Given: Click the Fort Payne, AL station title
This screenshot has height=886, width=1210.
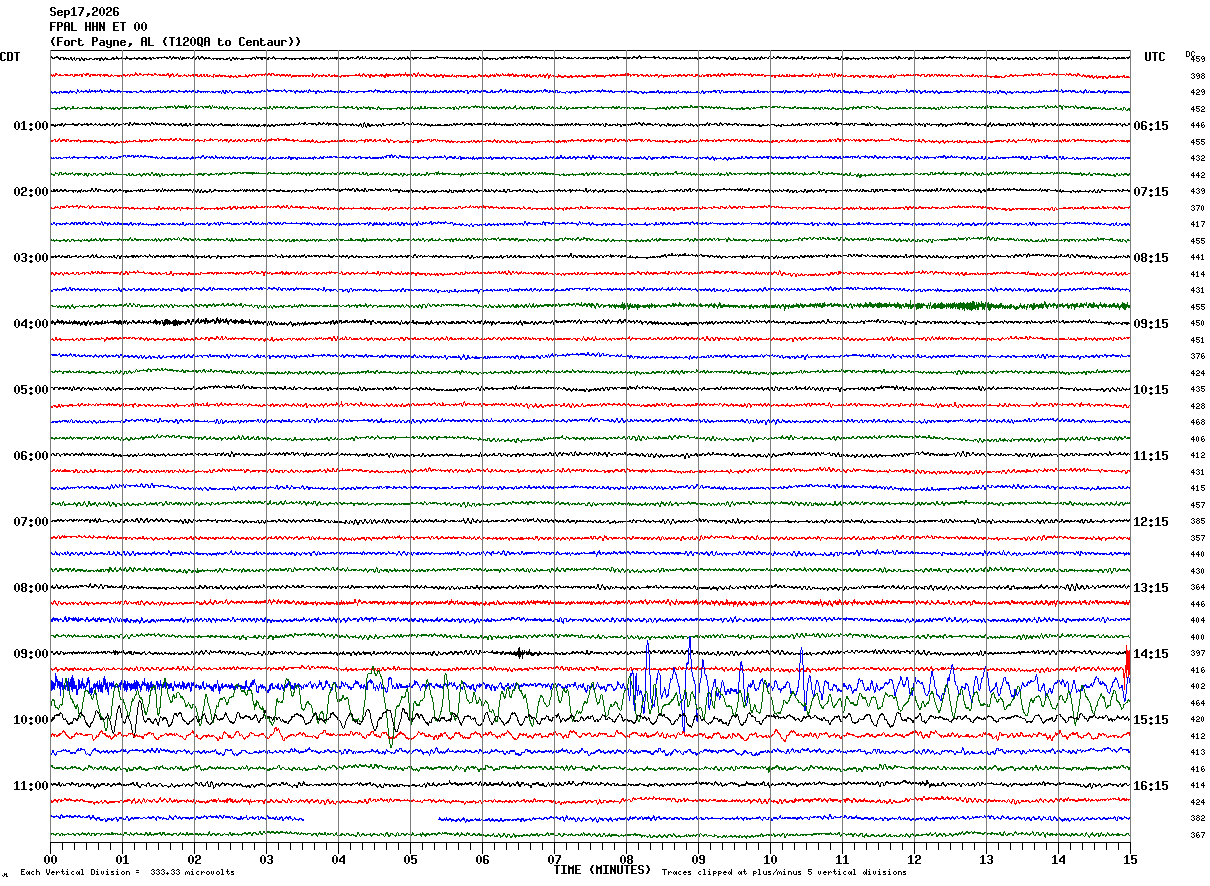Looking at the screenshot, I should tap(175, 42).
